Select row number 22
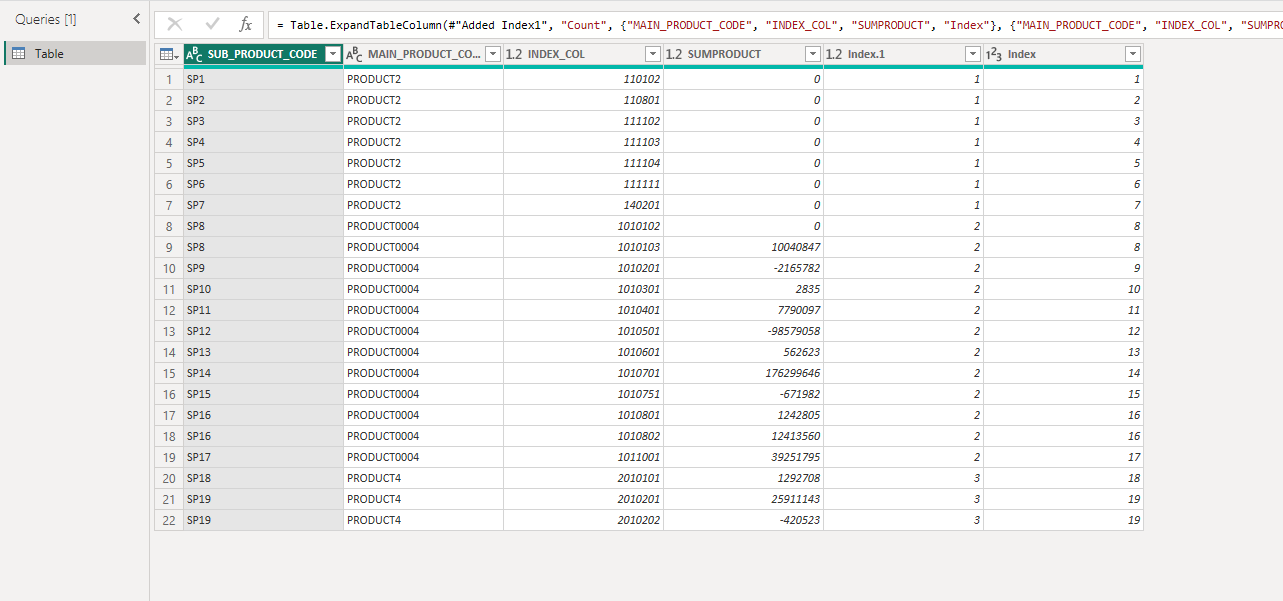 coord(169,520)
